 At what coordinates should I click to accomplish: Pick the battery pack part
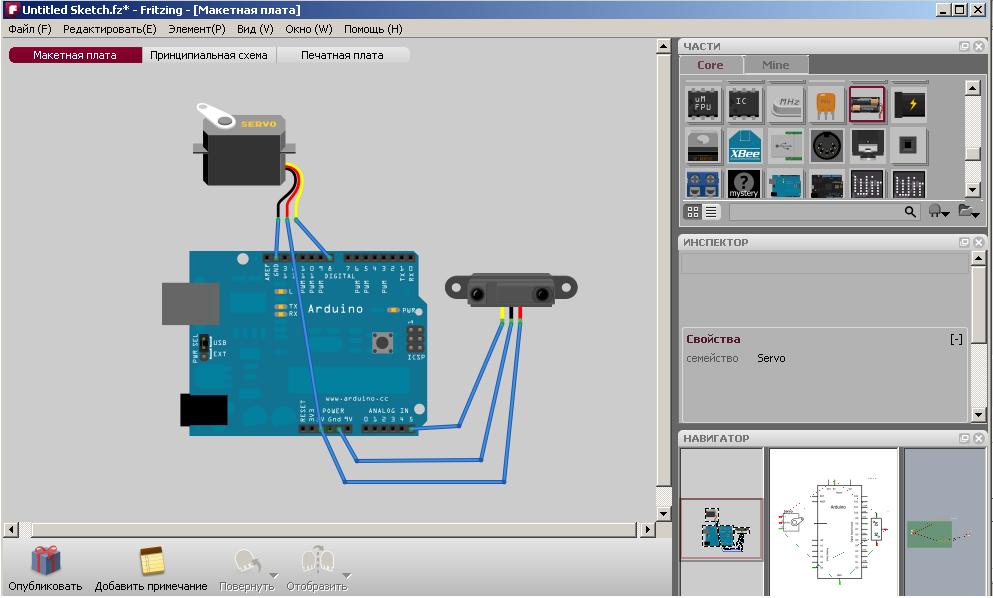(867, 103)
